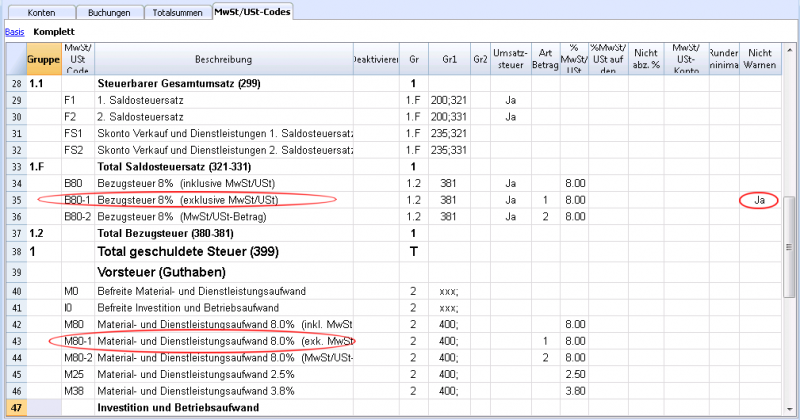Select 'Material- und Dienstleistungsaufwand 3.8%' cell
800x420 pixels.
point(224,391)
